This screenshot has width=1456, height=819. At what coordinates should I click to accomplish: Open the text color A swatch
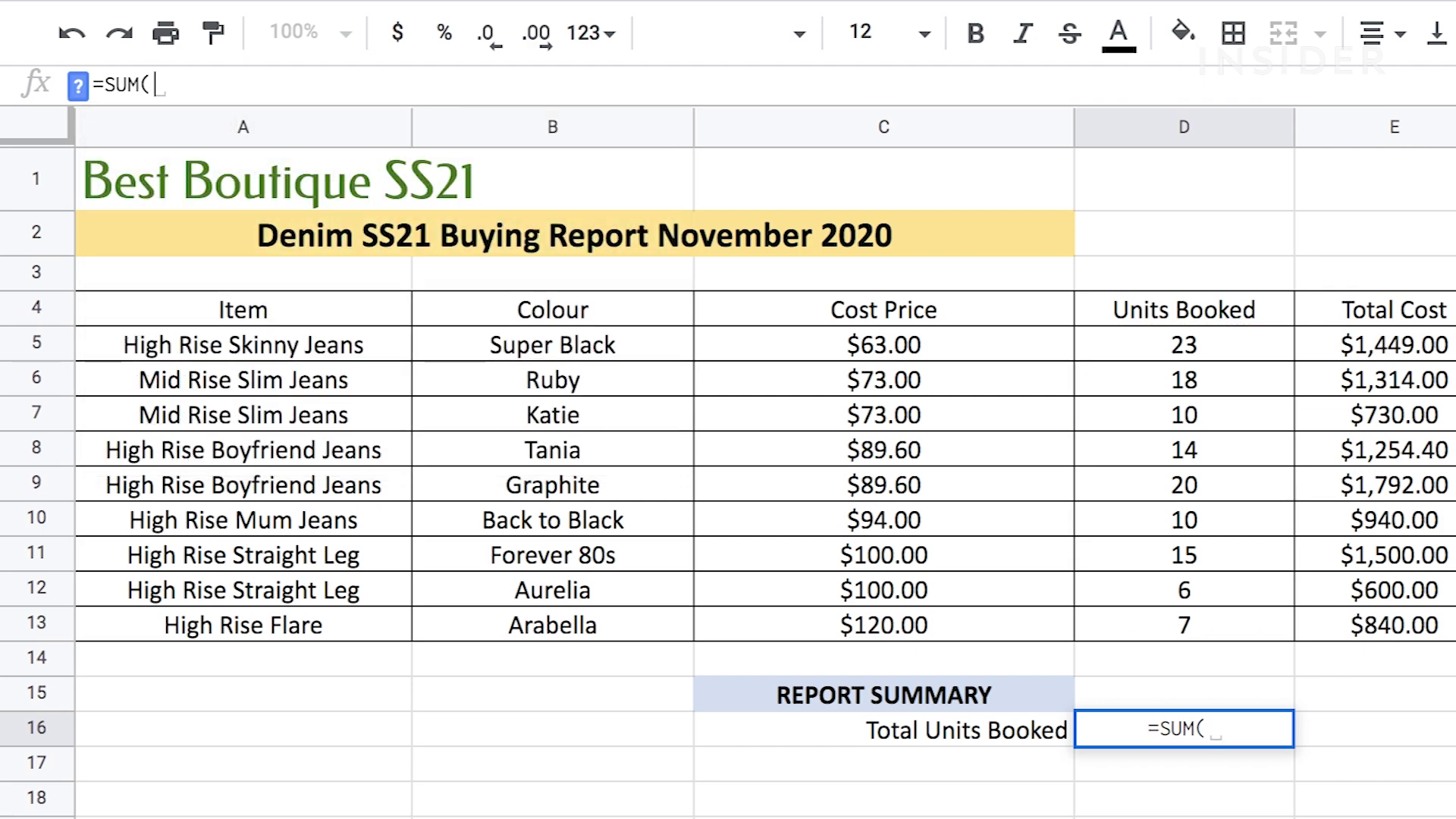1118,34
